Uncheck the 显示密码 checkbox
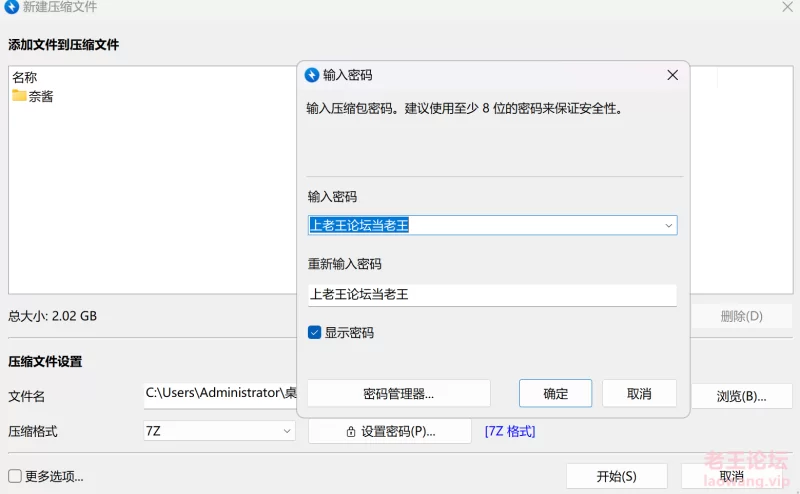The image size is (800, 494). click(314, 333)
